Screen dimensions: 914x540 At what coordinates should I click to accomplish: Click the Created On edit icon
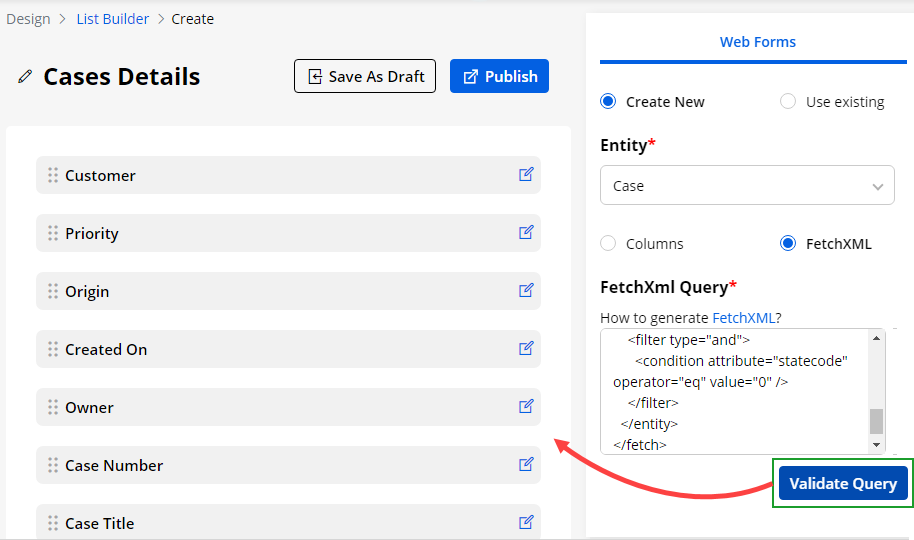(x=526, y=349)
